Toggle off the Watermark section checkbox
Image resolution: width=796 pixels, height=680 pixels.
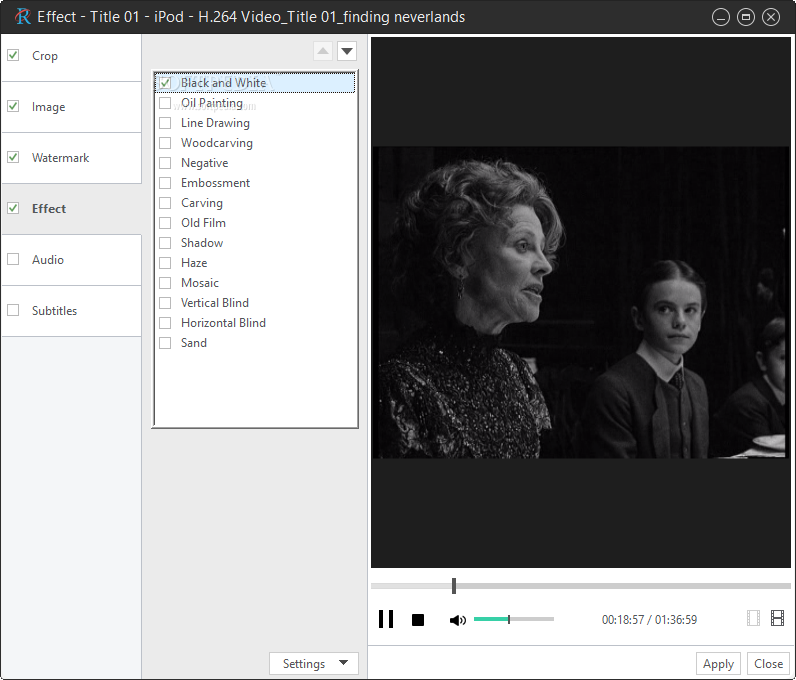point(13,157)
